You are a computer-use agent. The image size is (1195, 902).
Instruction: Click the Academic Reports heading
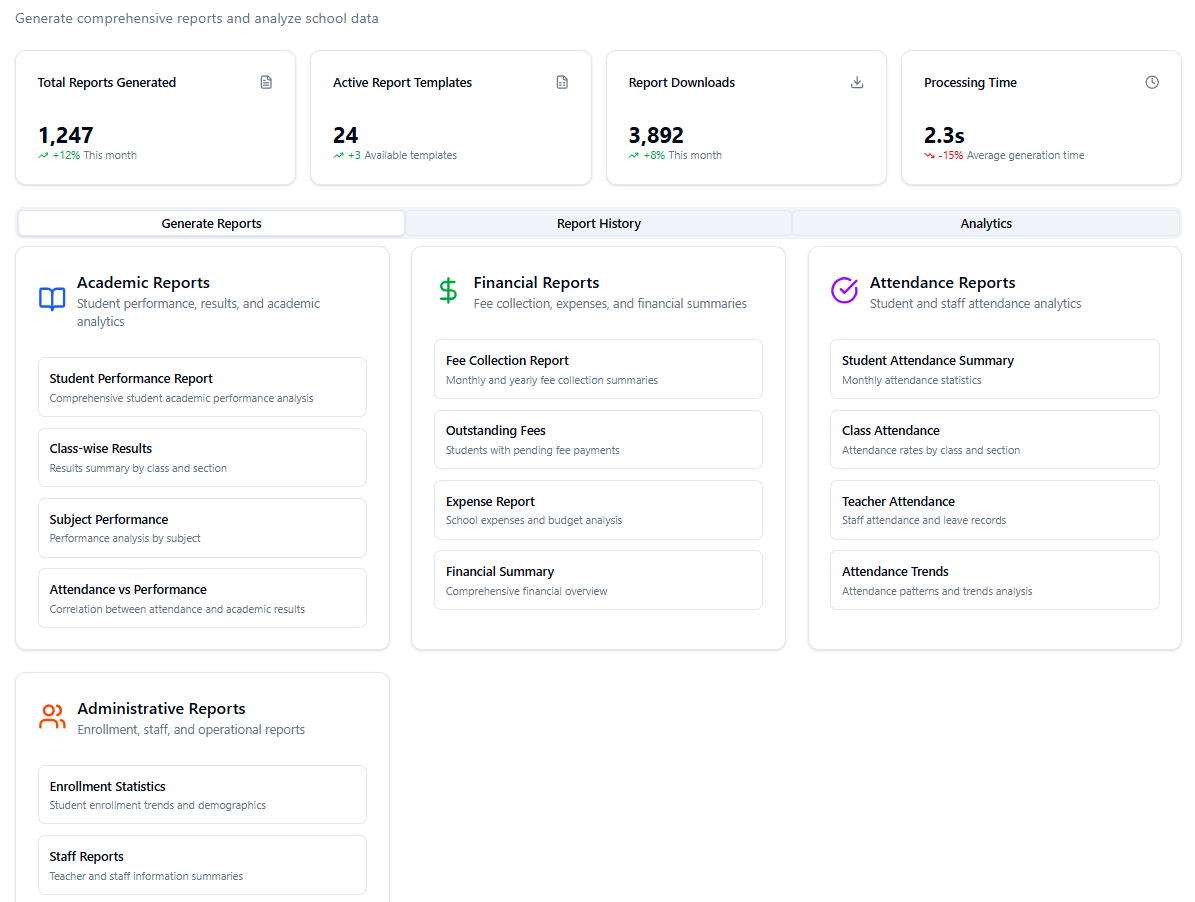tap(143, 283)
